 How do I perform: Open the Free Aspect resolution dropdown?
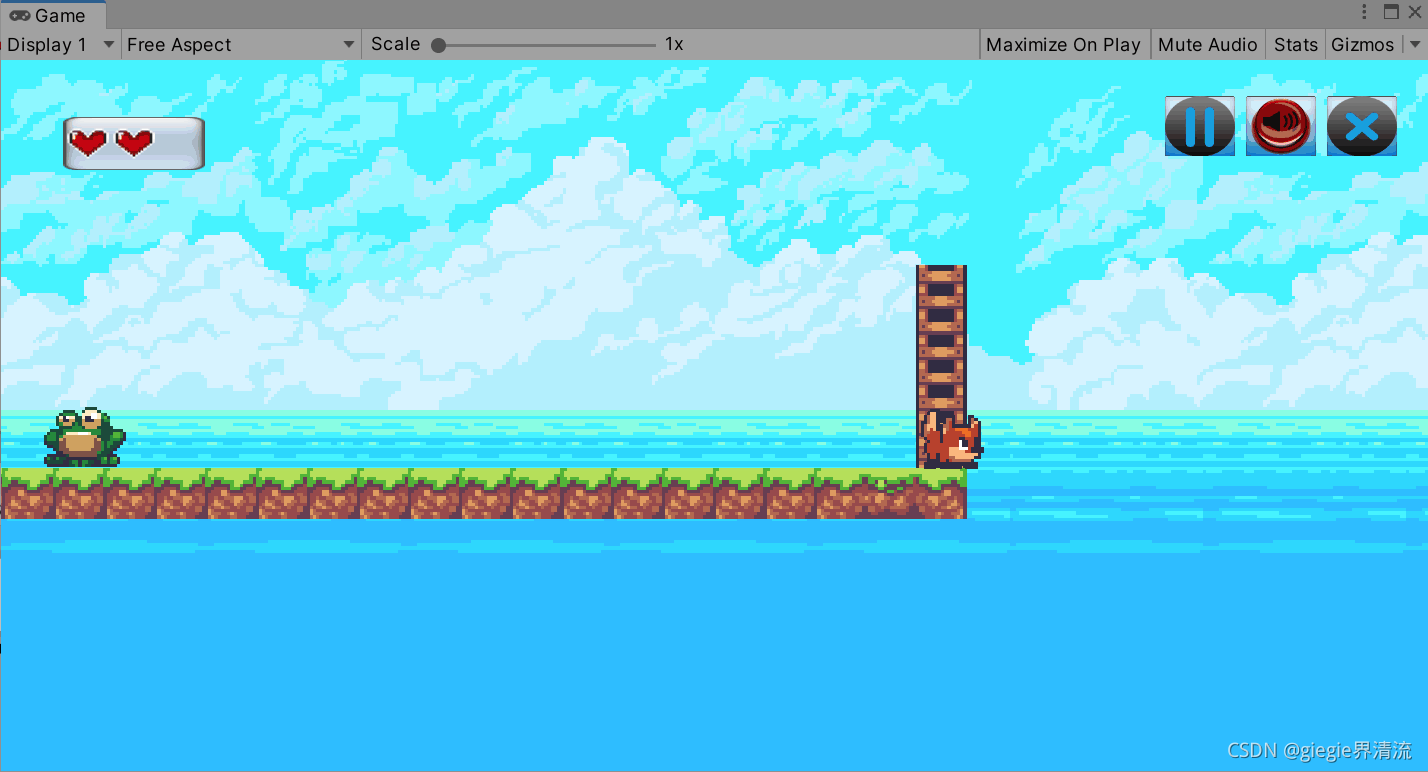(241, 44)
